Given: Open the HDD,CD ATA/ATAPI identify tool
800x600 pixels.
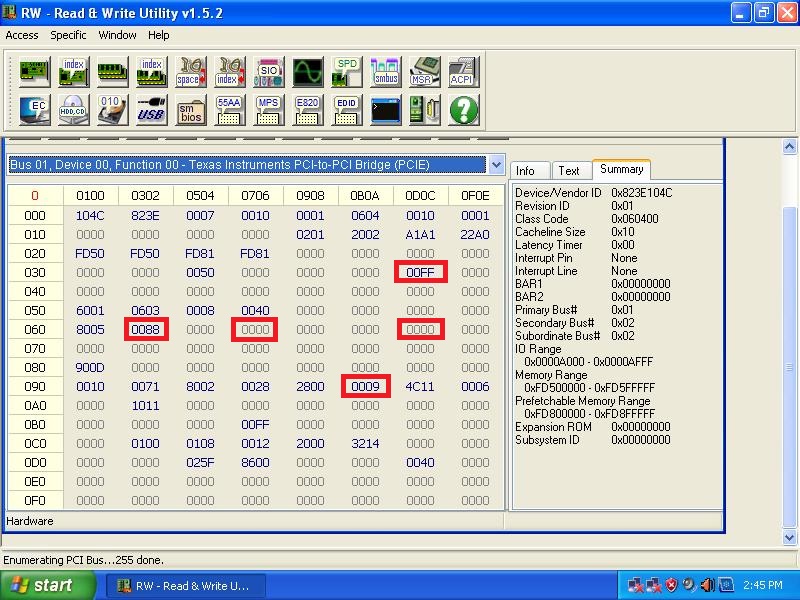Looking at the screenshot, I should pos(73,110).
